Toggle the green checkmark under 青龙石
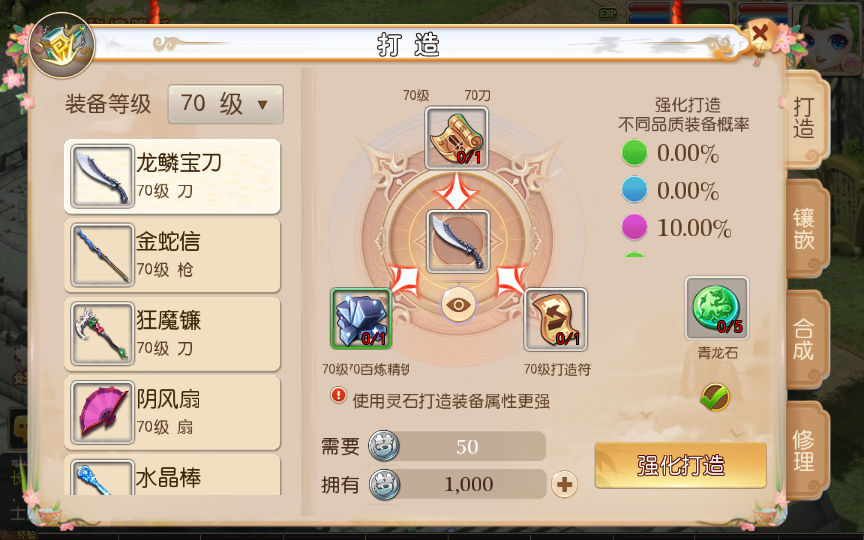 [x=715, y=396]
